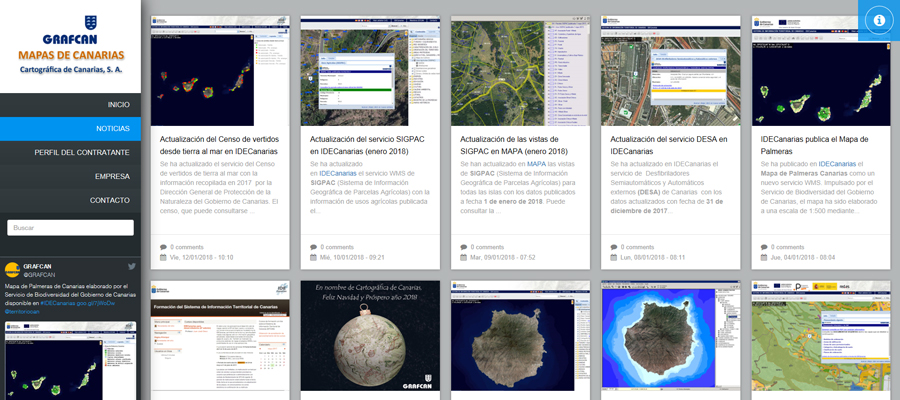Screen dimensions: 900x400
Task: Click calendar icon next to Vie, 12/01/2018
Action: [x=163, y=257]
